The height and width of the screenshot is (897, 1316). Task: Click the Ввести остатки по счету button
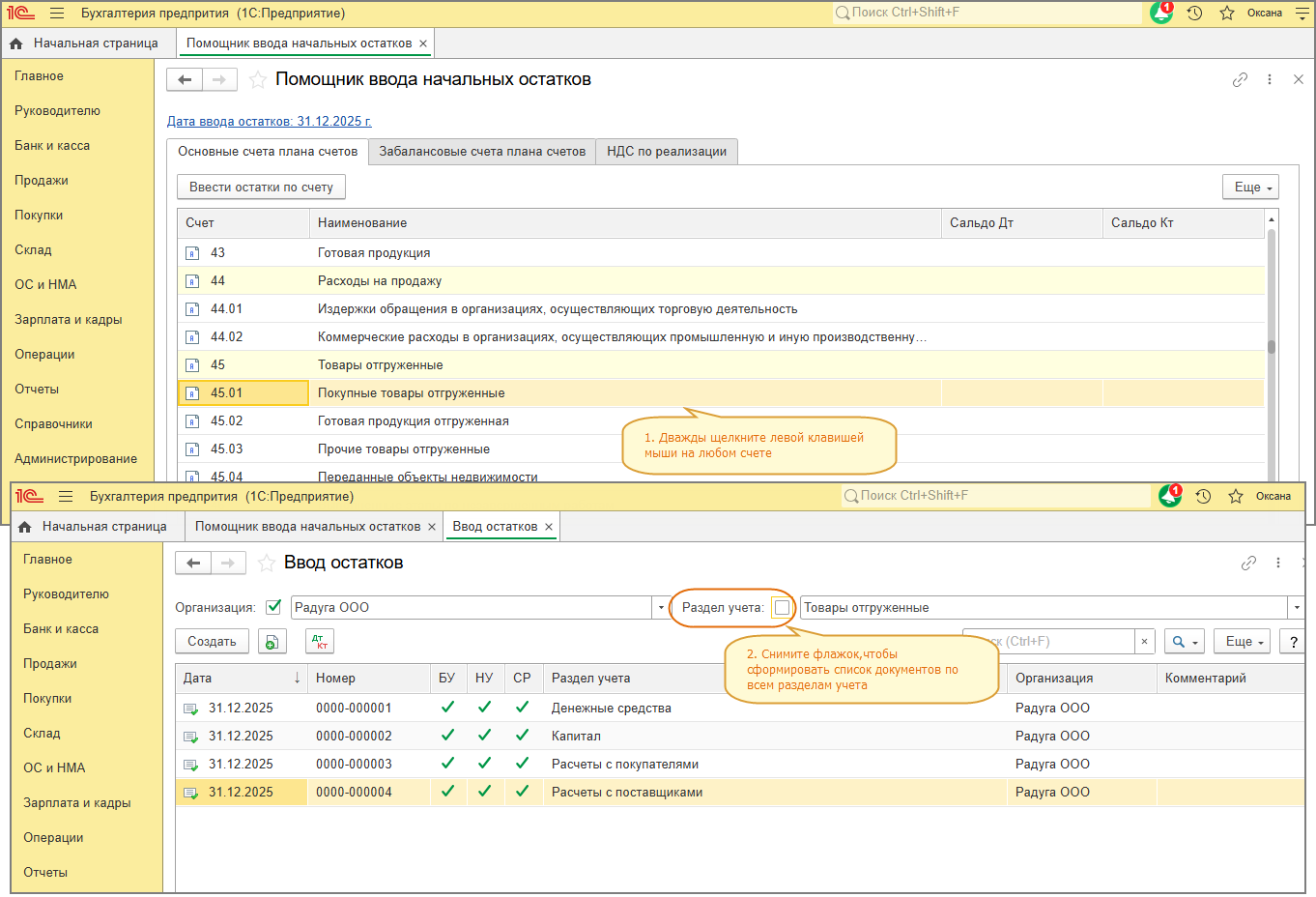pos(261,188)
